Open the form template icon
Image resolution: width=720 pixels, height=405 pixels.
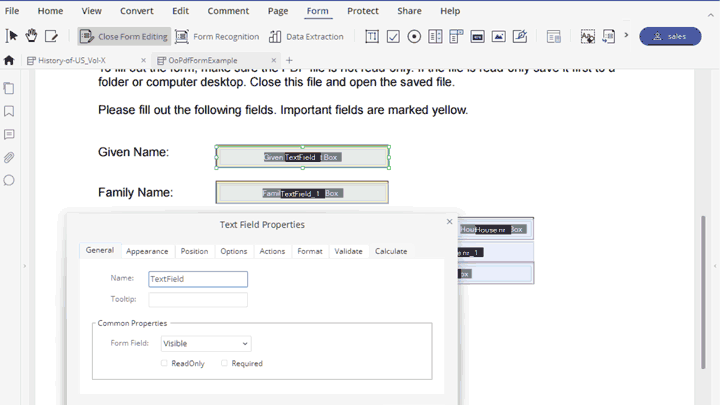554,36
